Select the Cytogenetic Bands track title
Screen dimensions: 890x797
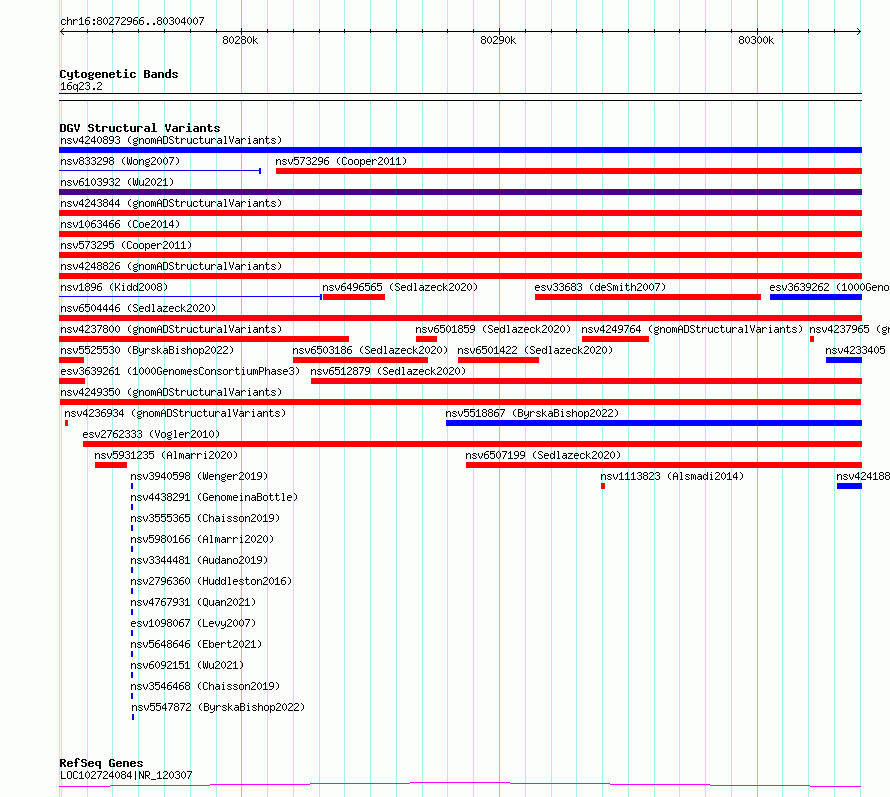[119, 74]
